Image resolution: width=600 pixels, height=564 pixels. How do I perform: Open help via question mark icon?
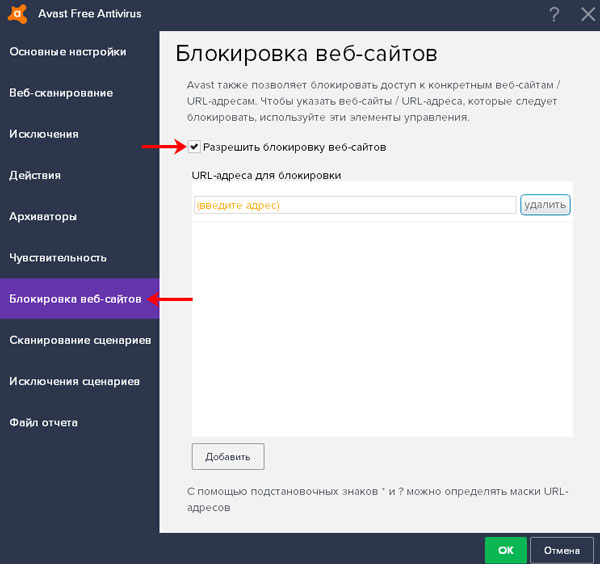tap(554, 15)
